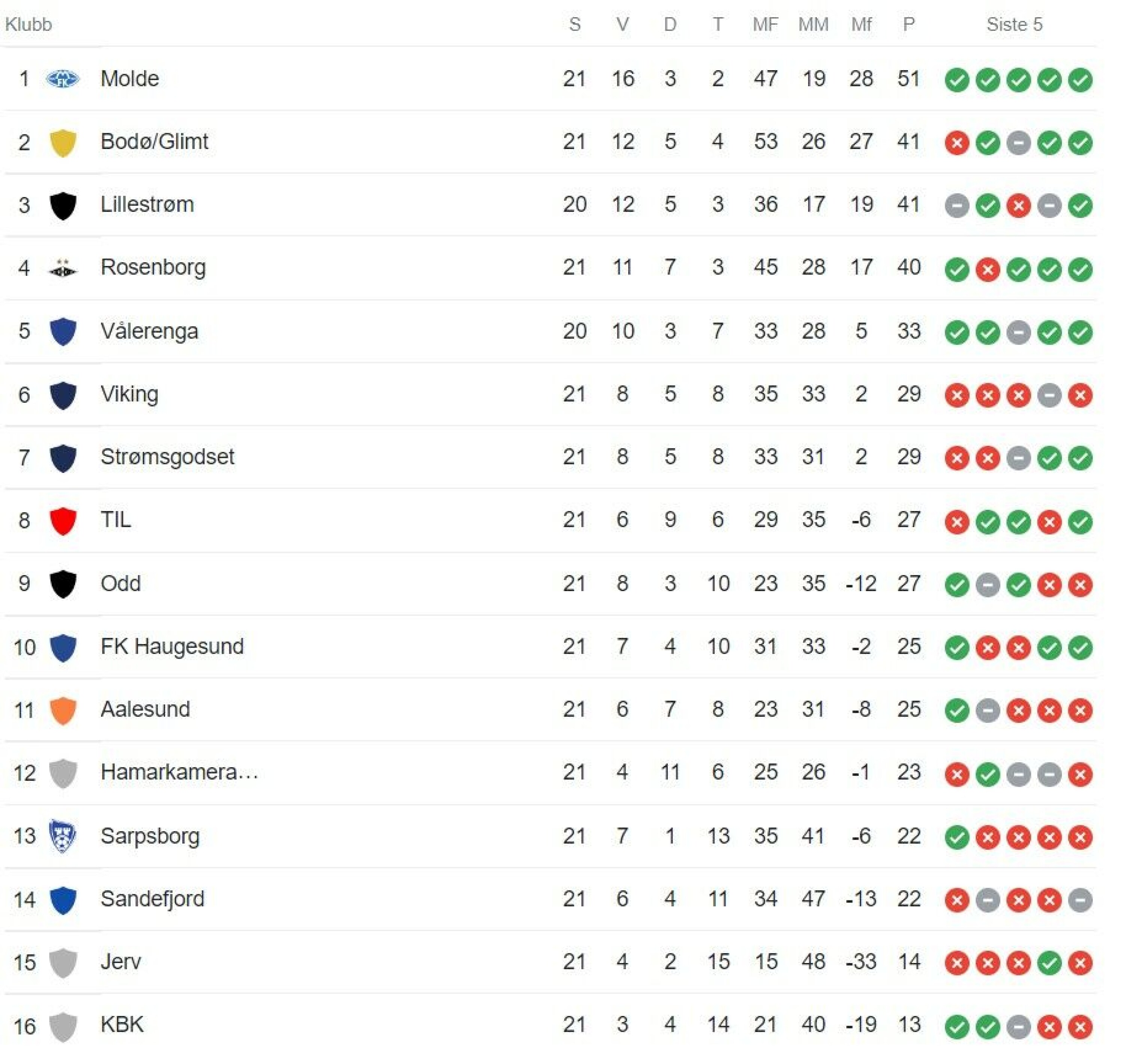
Task: Open the Strømsgodset team link
Action: (x=167, y=457)
